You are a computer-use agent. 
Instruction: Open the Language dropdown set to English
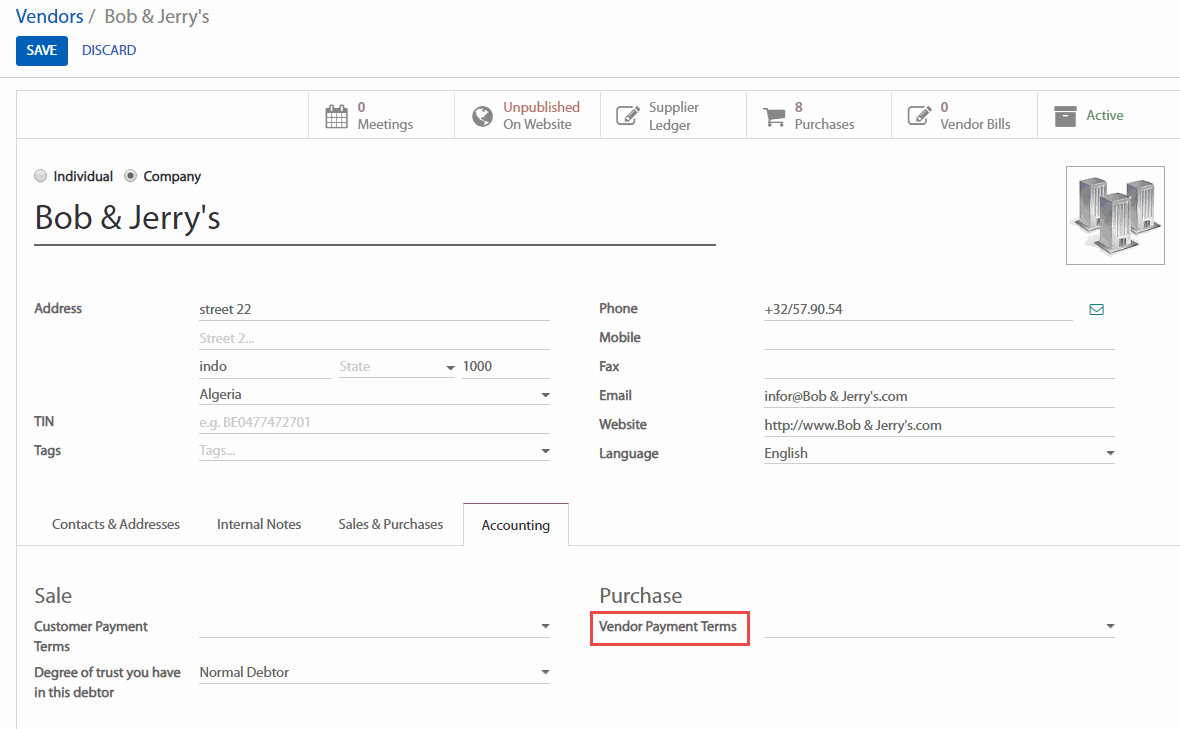click(x=1109, y=454)
